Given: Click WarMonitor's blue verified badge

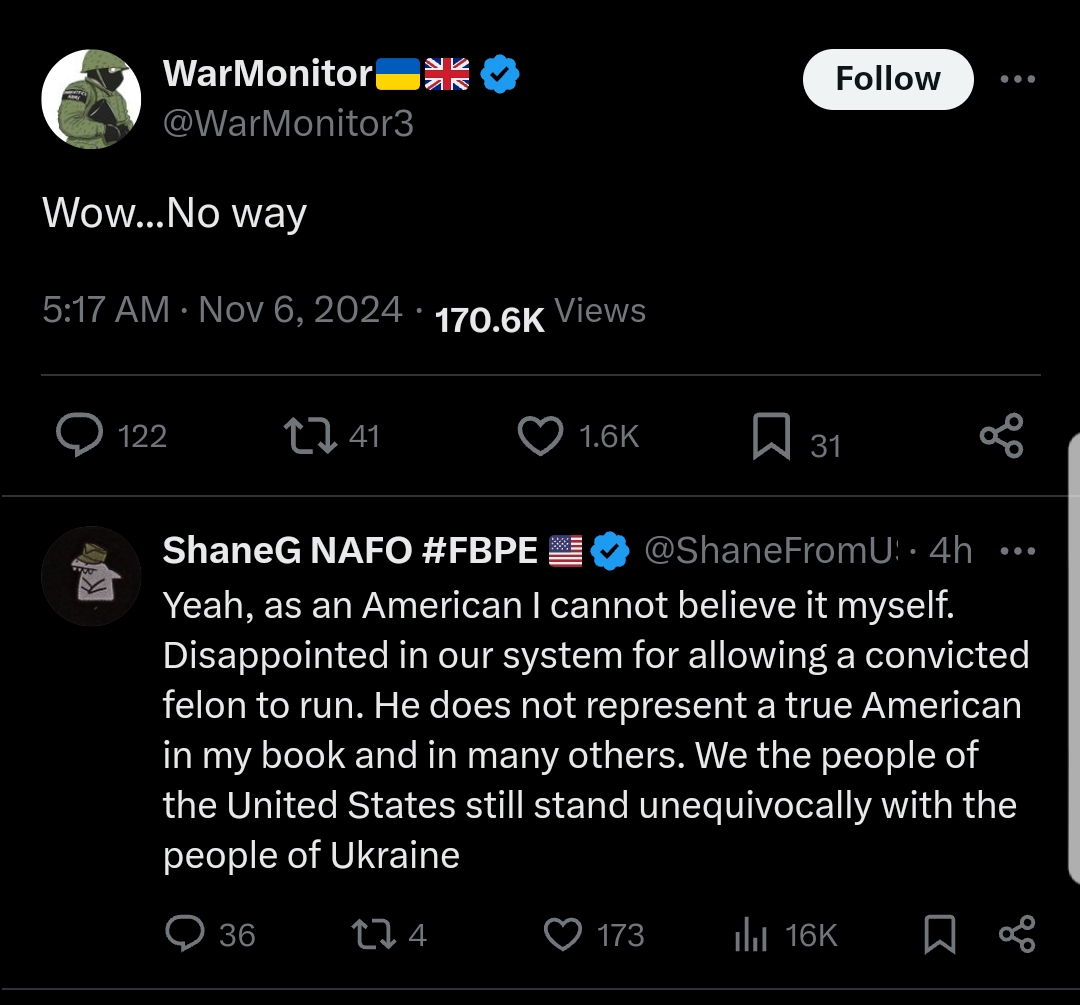Looking at the screenshot, I should 500,73.
